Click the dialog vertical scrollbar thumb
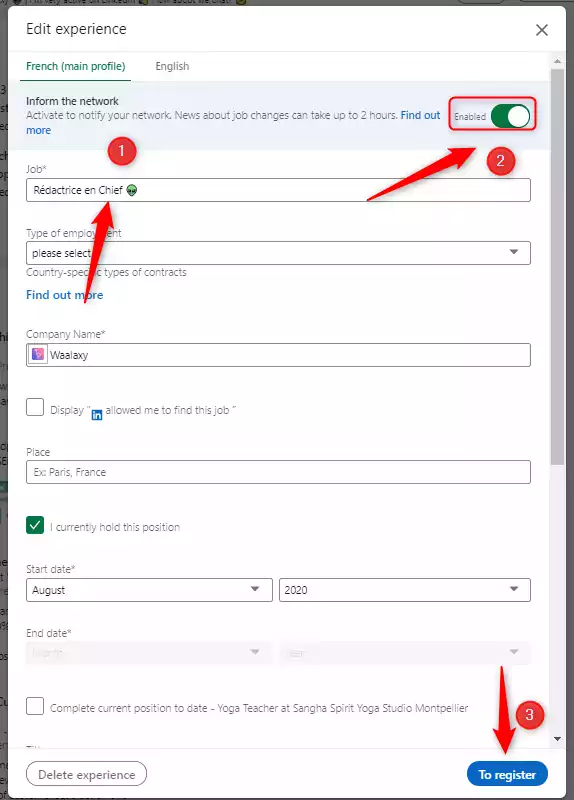Image resolution: width=574 pixels, height=800 pixels. (x=557, y=267)
